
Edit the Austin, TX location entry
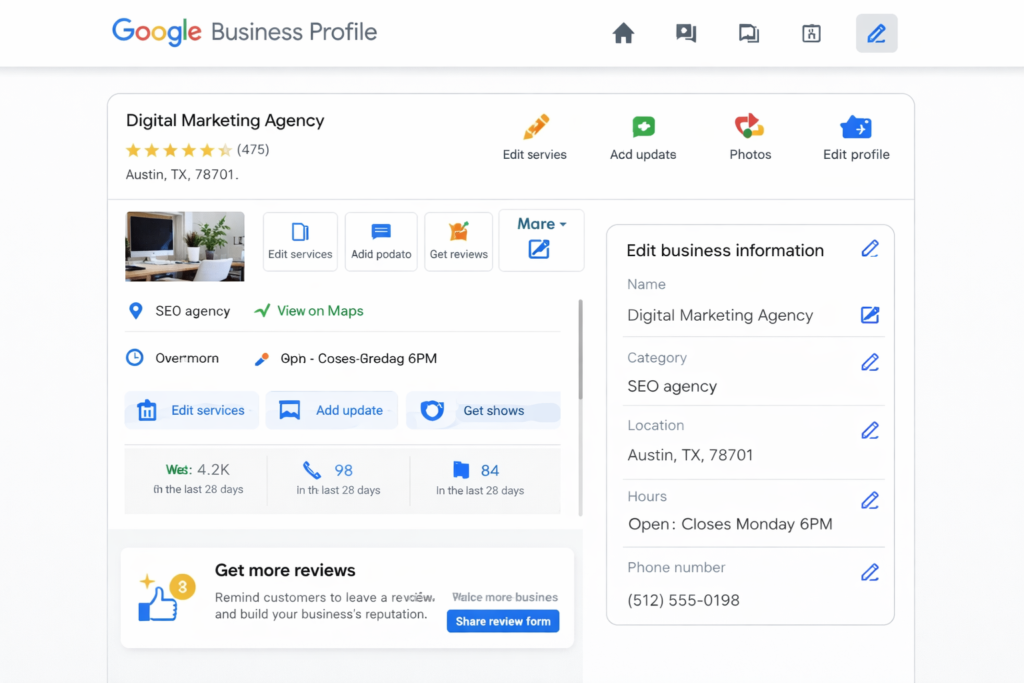[x=869, y=429]
